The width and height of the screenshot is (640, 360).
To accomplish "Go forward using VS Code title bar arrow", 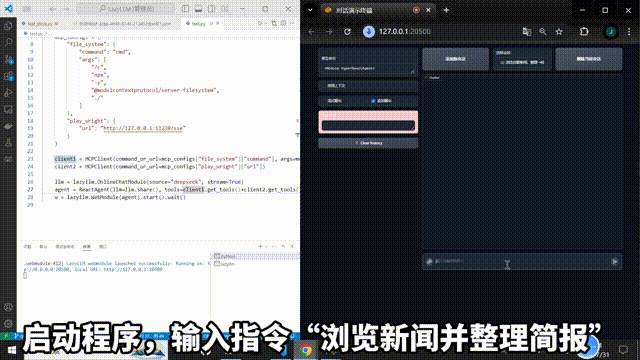I will (66, 9).
